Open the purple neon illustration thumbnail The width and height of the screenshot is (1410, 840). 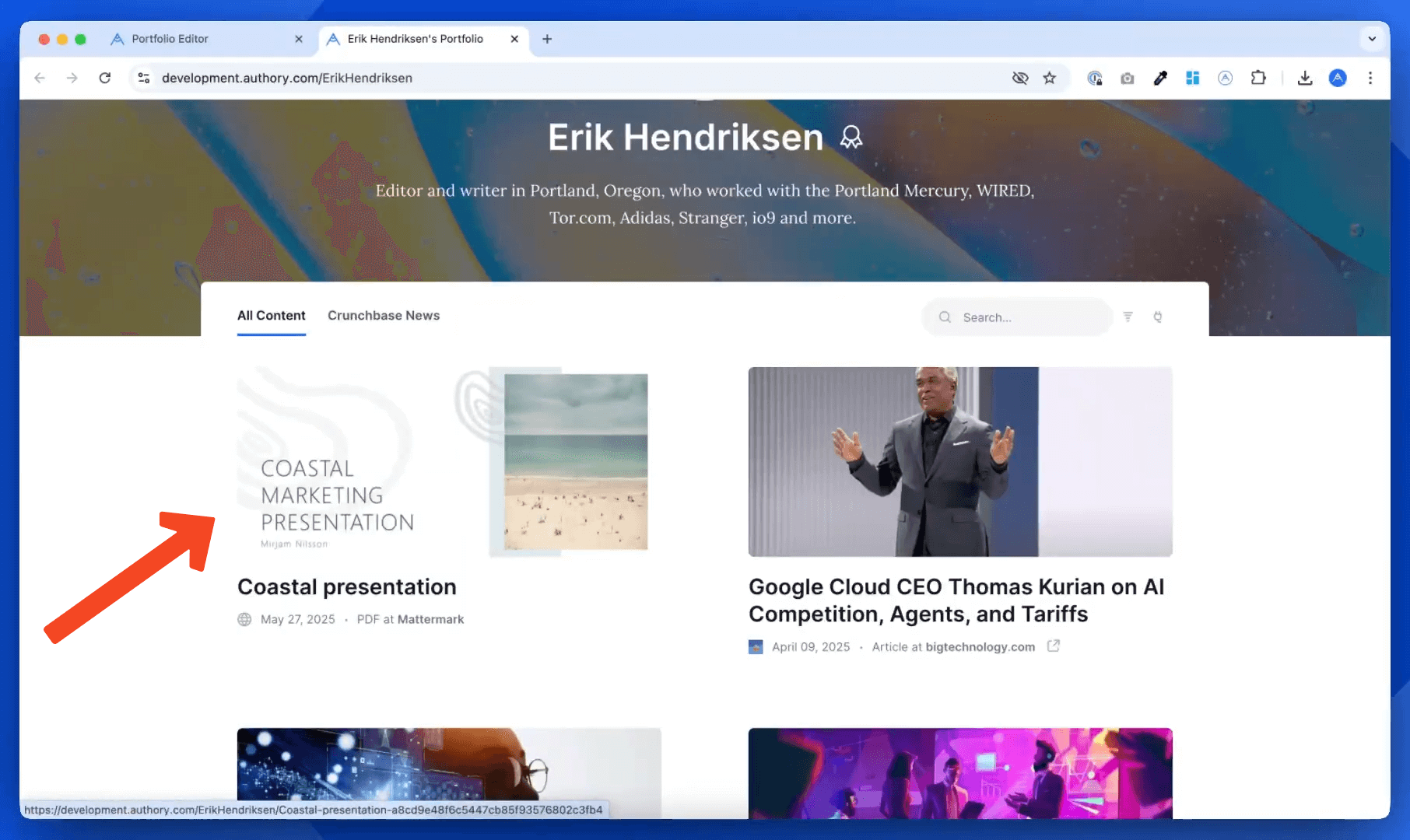960,772
